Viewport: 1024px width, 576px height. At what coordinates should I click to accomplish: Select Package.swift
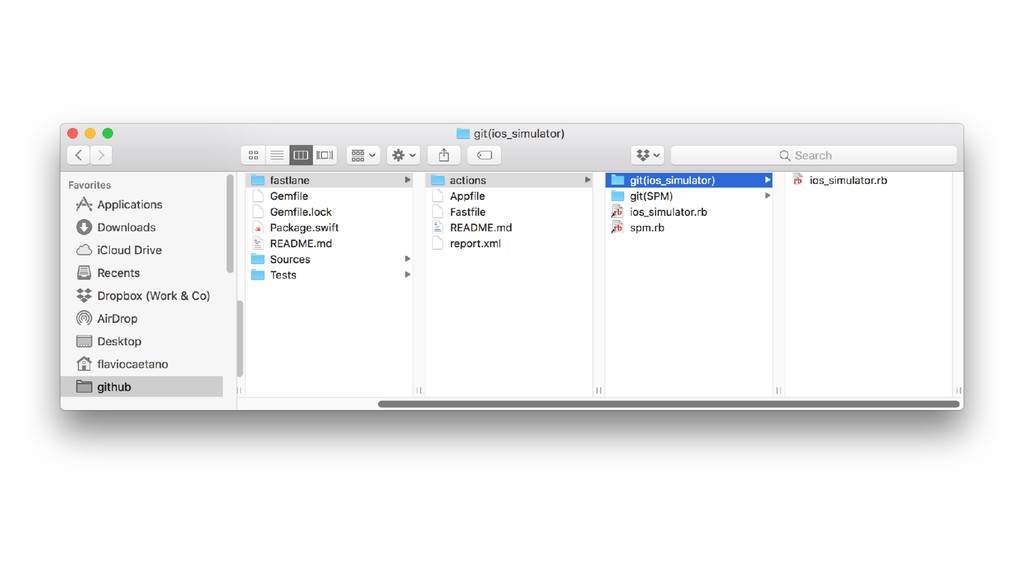330,227
